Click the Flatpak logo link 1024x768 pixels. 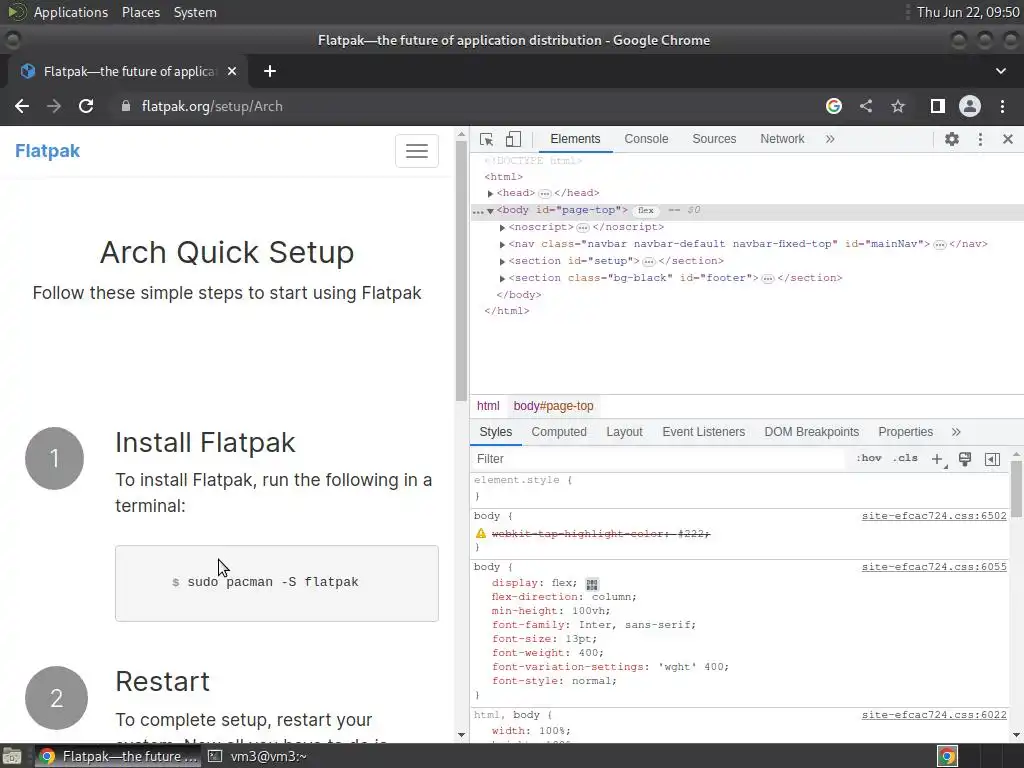point(47,151)
